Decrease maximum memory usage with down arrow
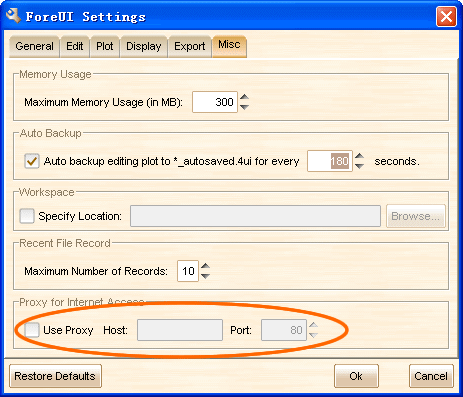Viewport: 463px width, 397px height. 244,107
